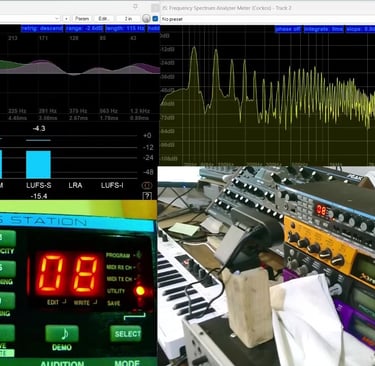Click the LUFS-S meter label
This screenshot has height=366, width=375.
[39, 185]
